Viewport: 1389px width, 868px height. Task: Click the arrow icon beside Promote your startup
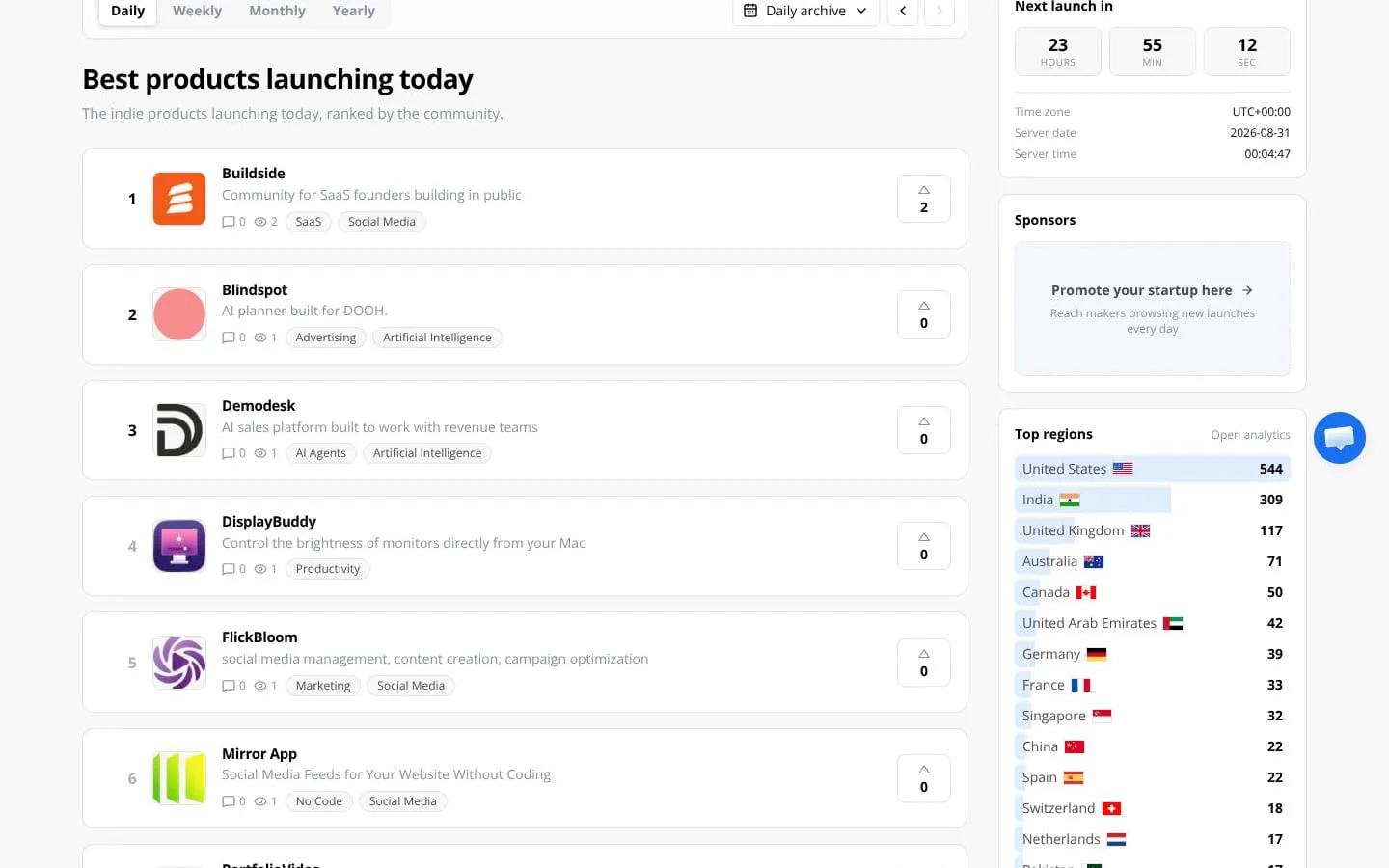click(x=1247, y=290)
